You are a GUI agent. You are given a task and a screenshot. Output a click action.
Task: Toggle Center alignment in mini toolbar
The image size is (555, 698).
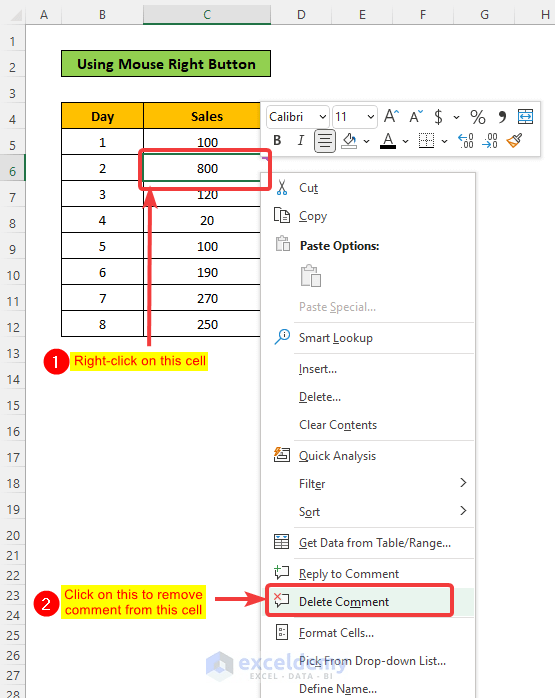pos(325,141)
